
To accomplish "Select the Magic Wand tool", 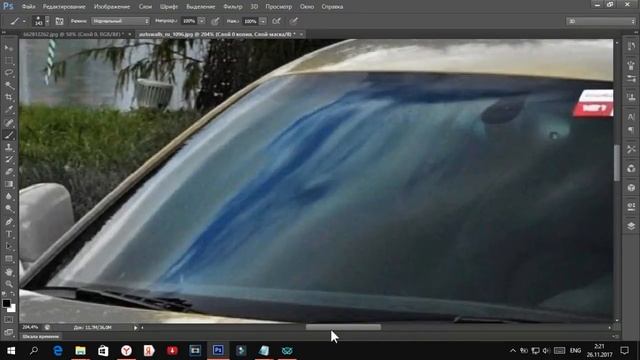I will click(9, 85).
